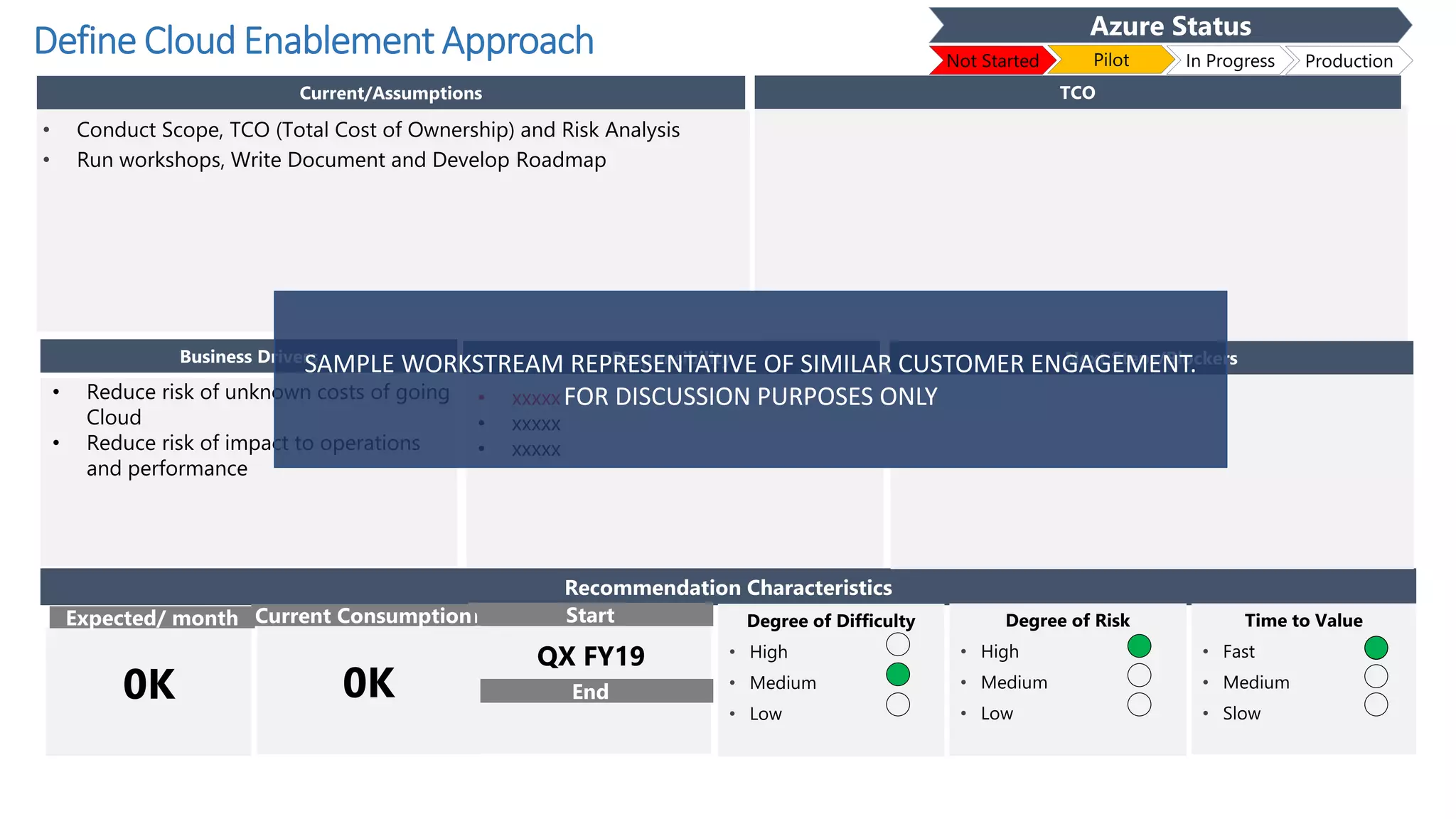The height and width of the screenshot is (819, 1456).
Task: Click the QX FY19 start date
Action: pyautogui.click(x=591, y=655)
